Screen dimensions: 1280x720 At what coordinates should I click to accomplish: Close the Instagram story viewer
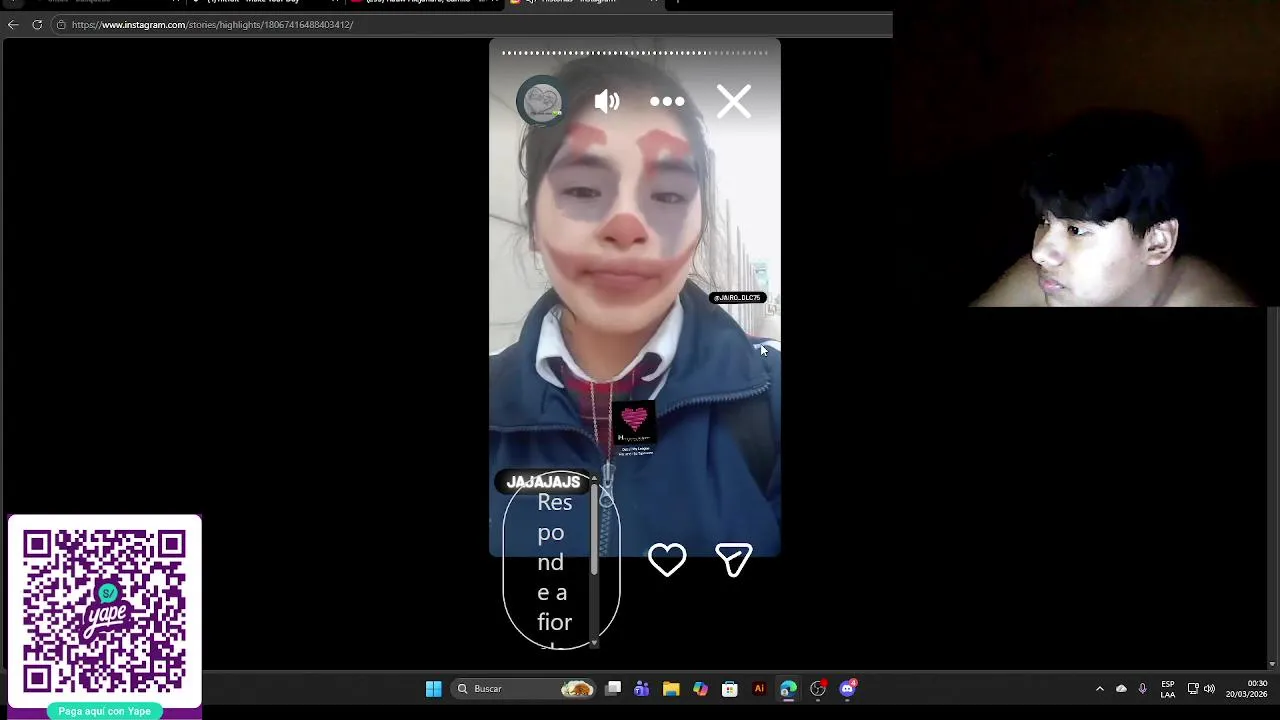coord(734,101)
